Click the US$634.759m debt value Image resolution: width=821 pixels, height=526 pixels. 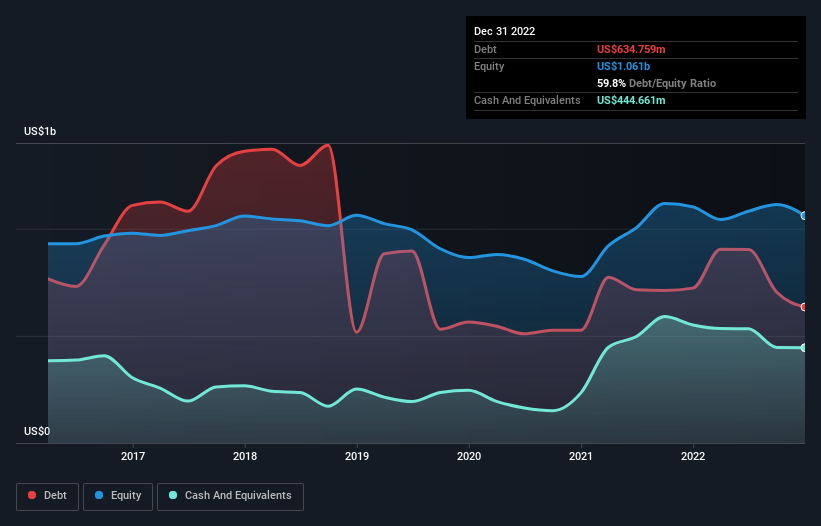pyautogui.click(x=631, y=49)
